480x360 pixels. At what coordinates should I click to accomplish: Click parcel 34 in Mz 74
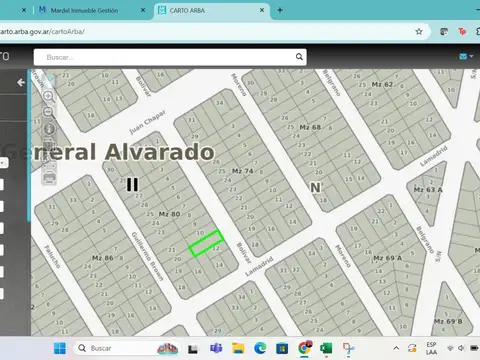coord(219,103)
